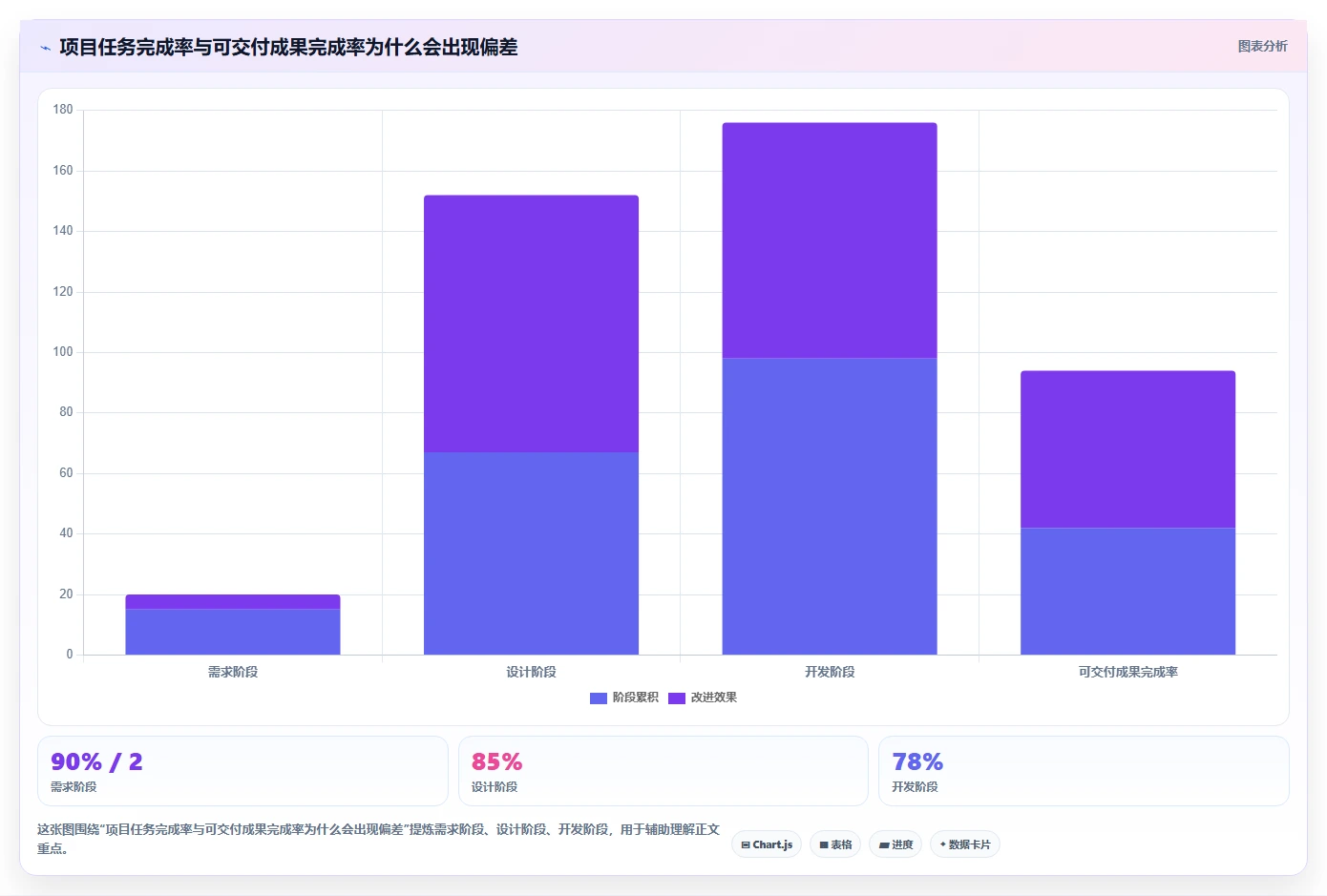Click the 需求阶段 blue bar segment

(x=233, y=632)
